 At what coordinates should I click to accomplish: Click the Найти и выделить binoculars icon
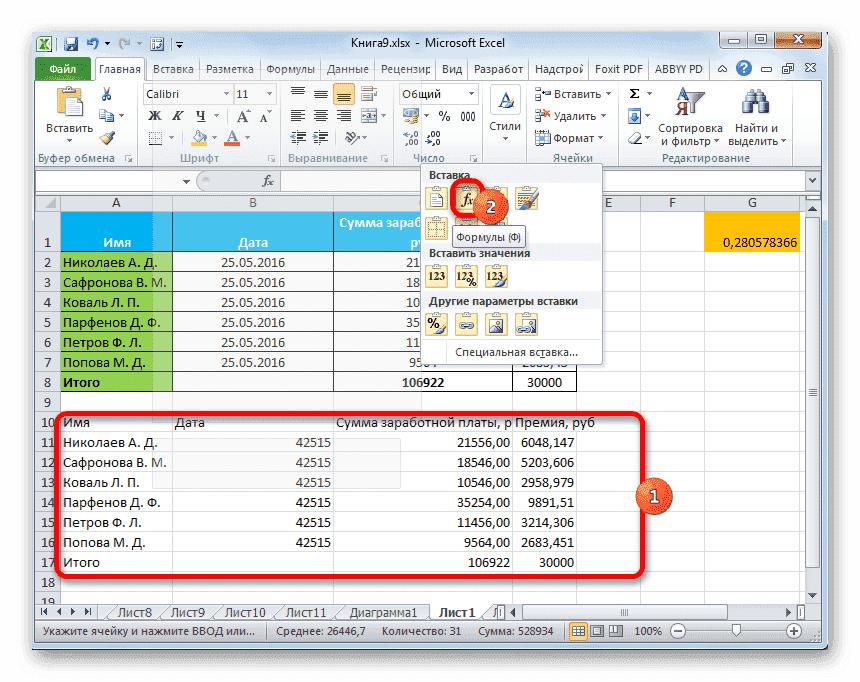755,102
